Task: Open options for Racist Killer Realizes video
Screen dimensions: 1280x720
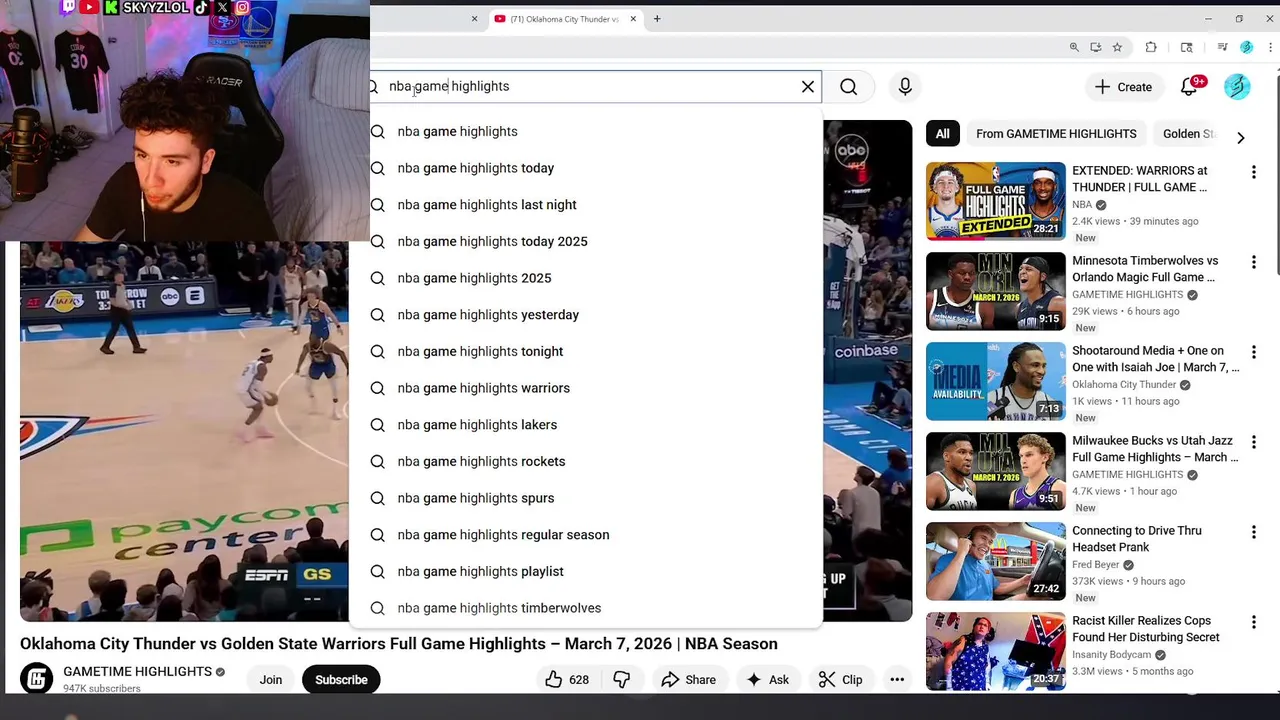Action: [x=1253, y=622]
